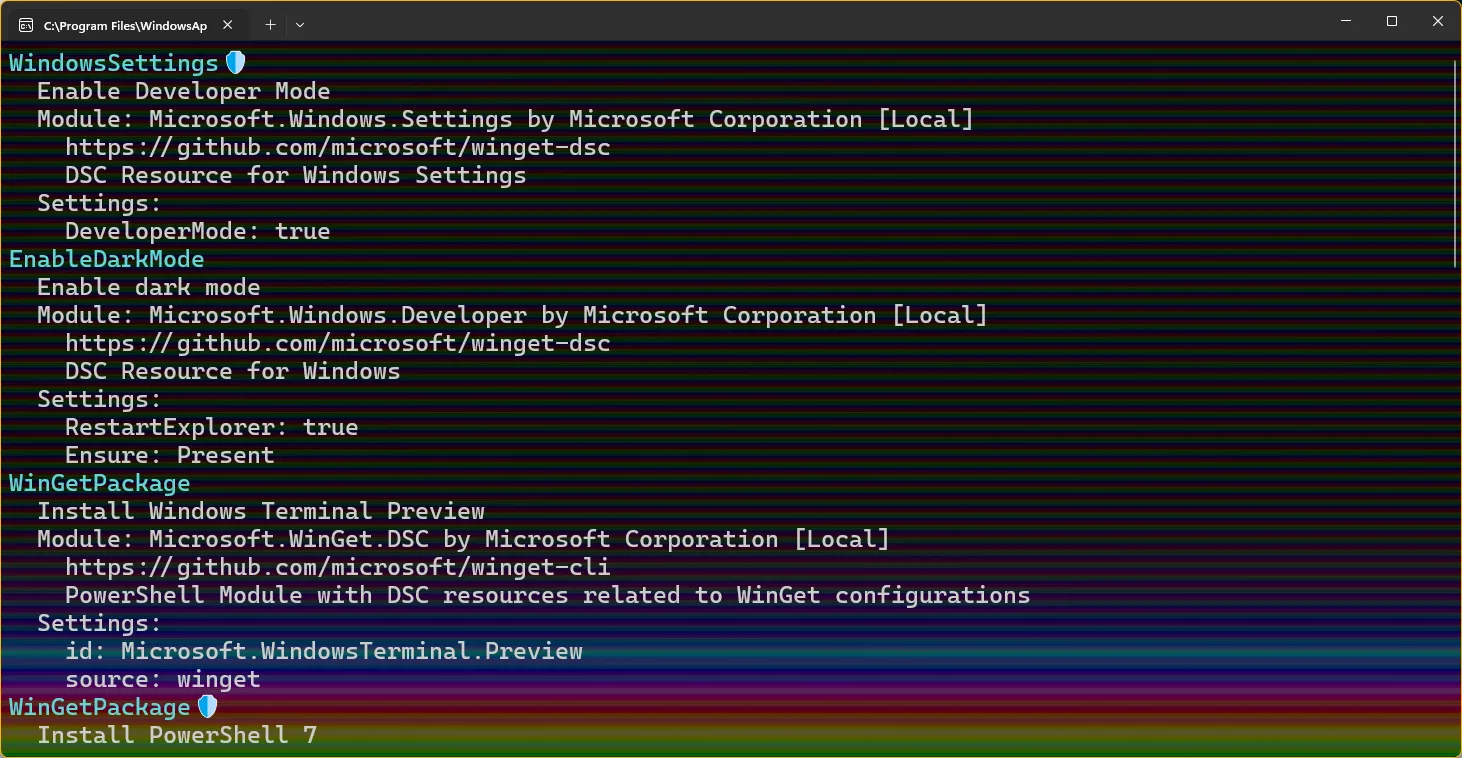Viewport: 1462px width, 758px height.
Task: Click the WindowsSettings heading text
Action: pos(113,63)
